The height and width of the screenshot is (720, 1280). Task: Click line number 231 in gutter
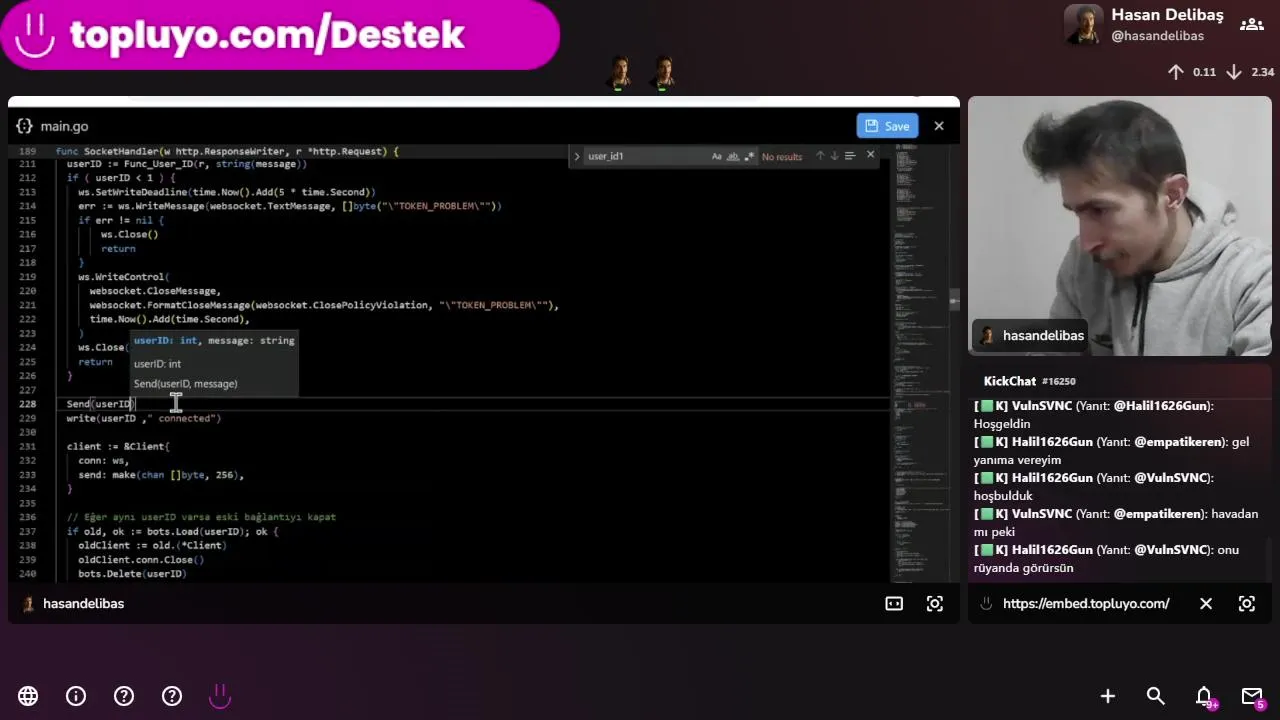27,446
